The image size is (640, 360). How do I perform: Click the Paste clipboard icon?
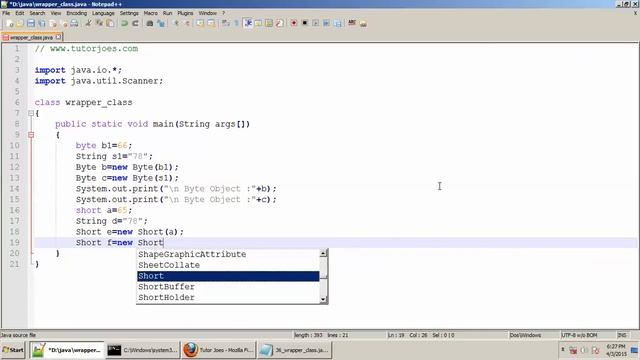pyautogui.click(x=110, y=23)
